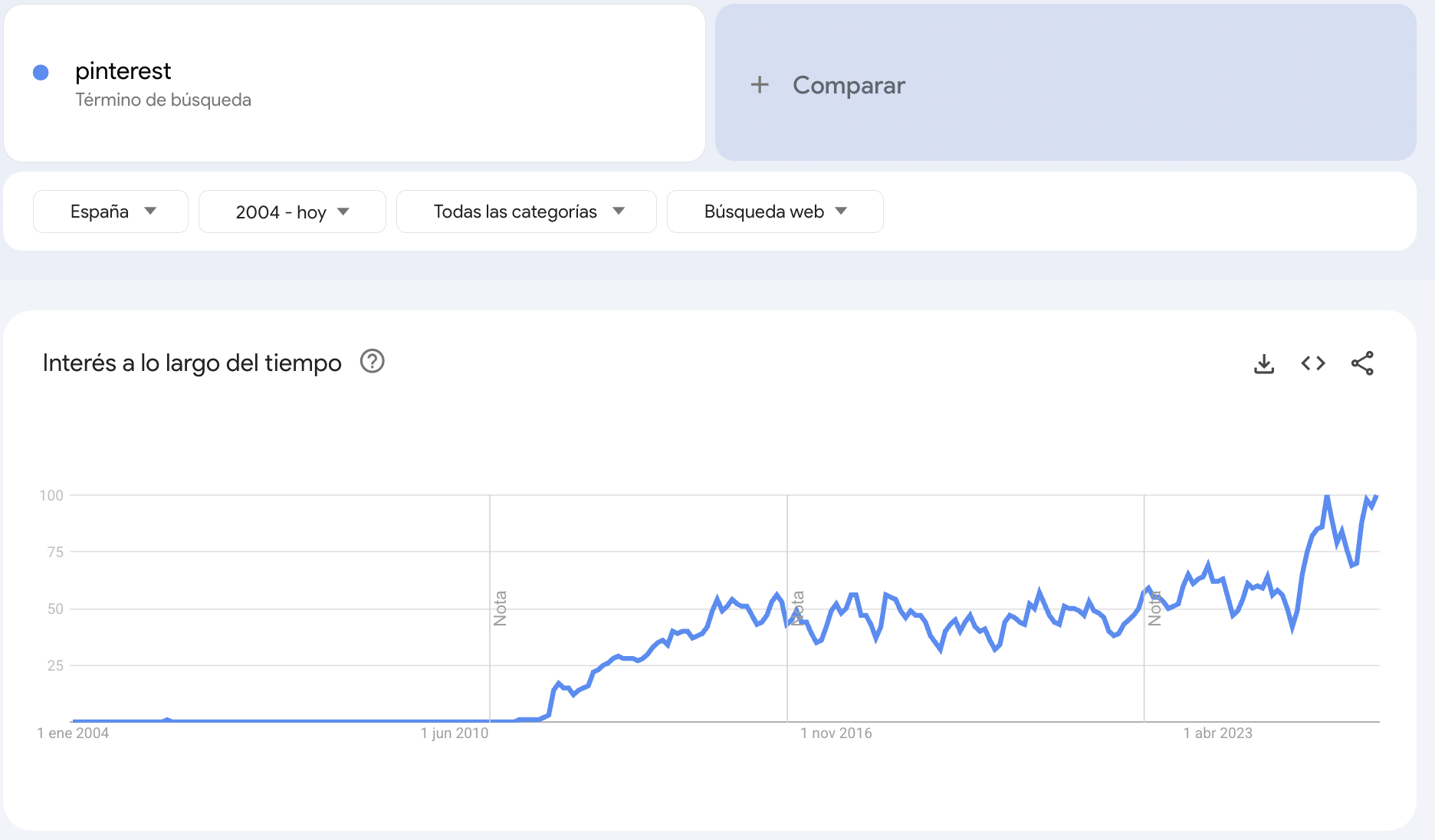Open help icon beside Interés a lo largo

point(372,361)
